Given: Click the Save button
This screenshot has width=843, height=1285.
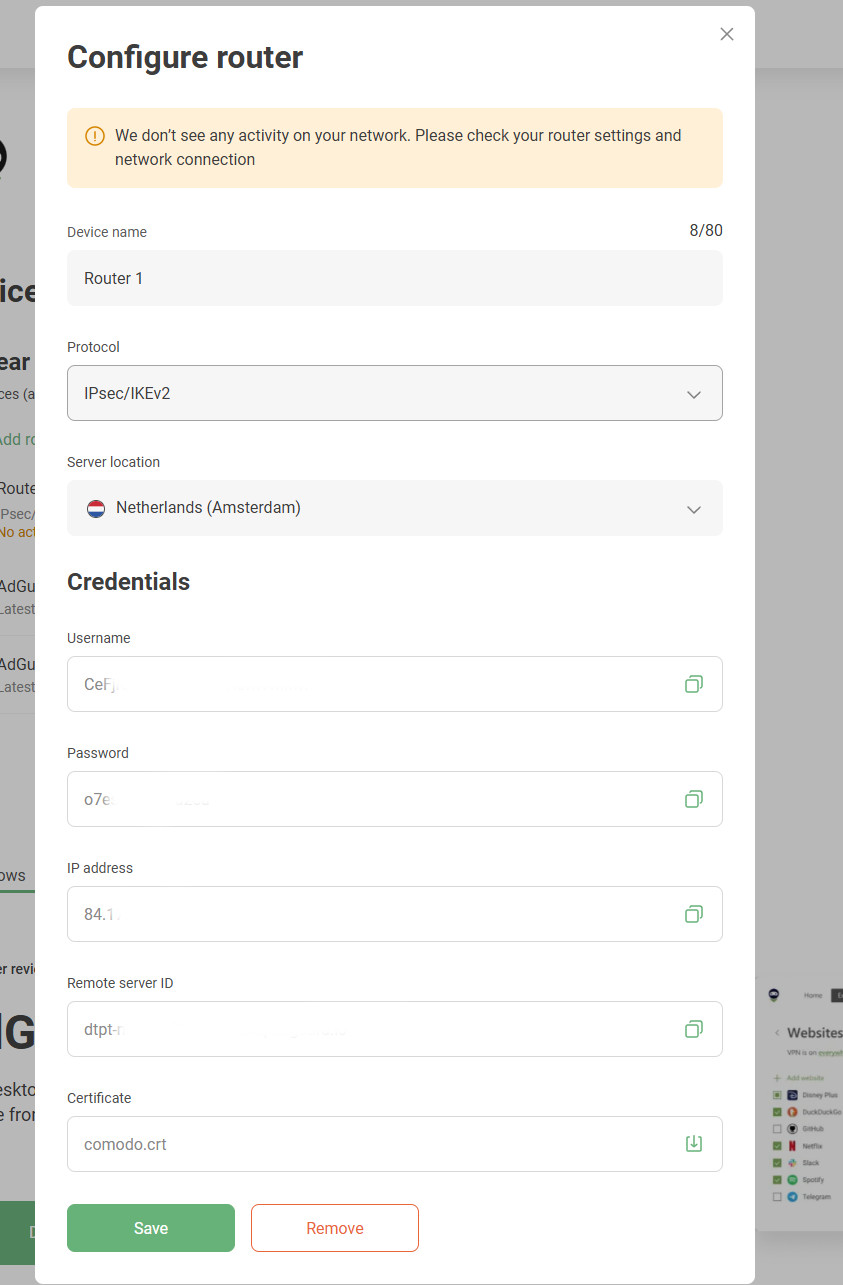Looking at the screenshot, I should [x=151, y=1228].
